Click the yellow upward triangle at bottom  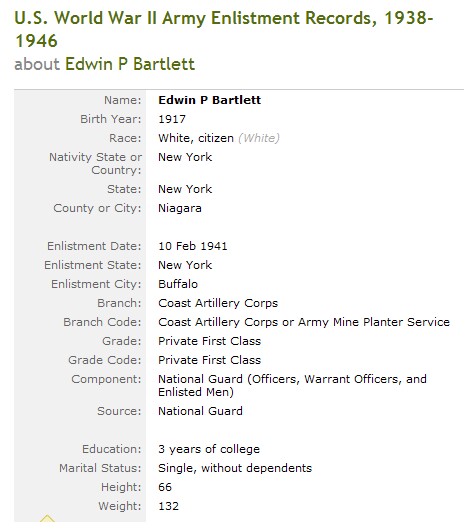[47, 518]
